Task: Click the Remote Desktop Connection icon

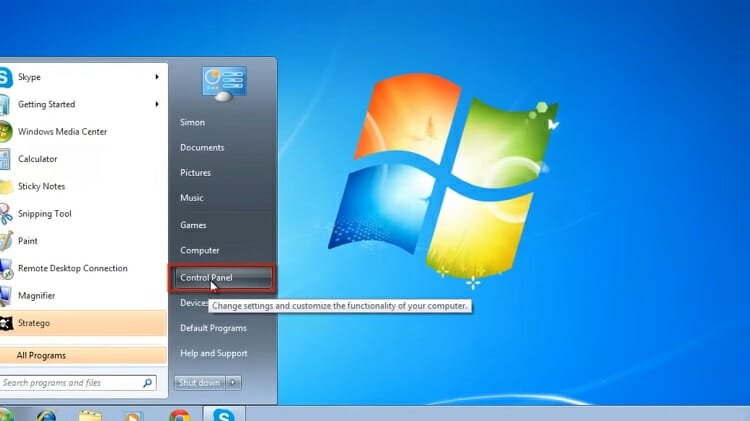Action: (x=6, y=269)
